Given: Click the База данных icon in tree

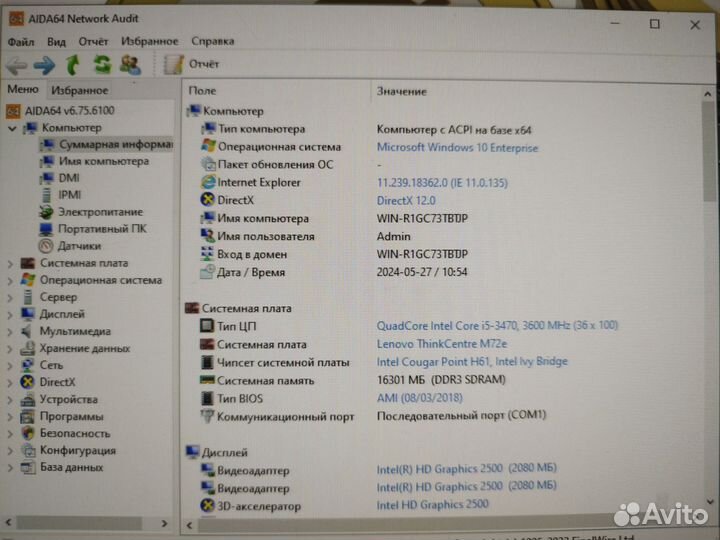Looking at the screenshot, I should 28,467.
